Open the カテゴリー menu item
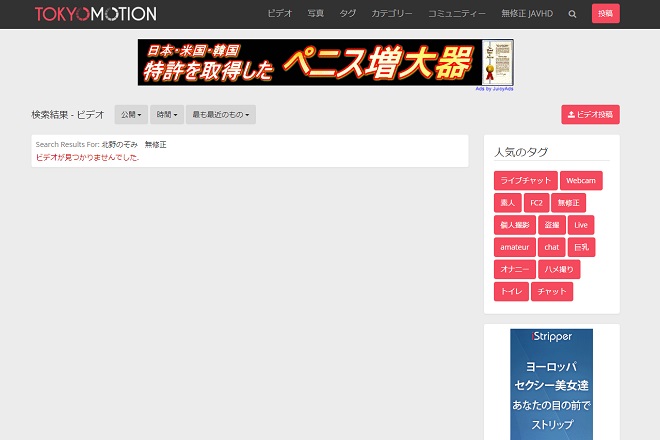This screenshot has height=440, width=660. pyautogui.click(x=391, y=13)
